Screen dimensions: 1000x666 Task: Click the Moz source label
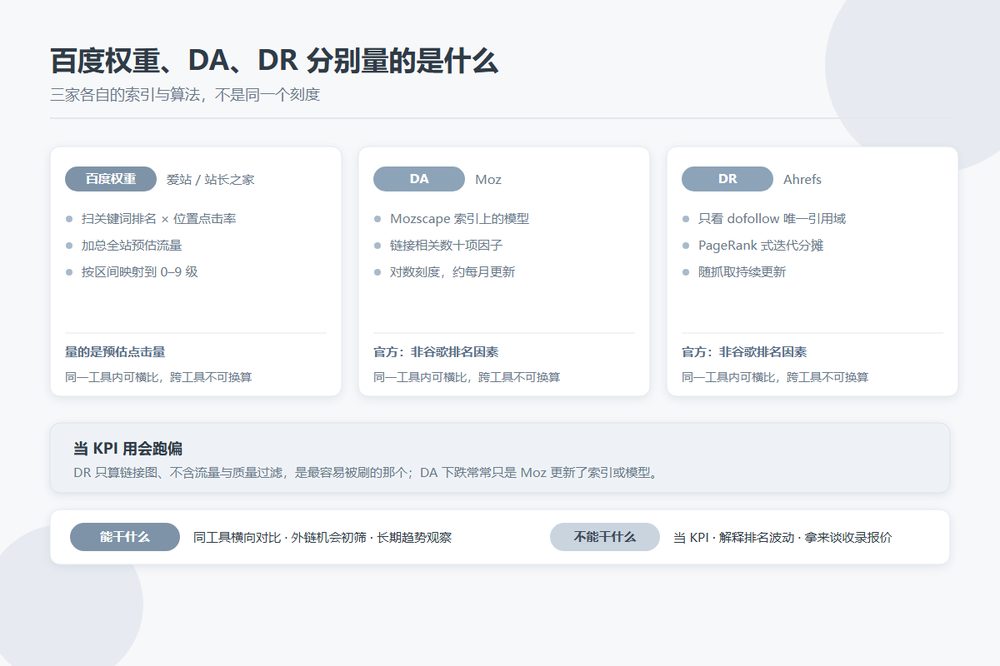point(489,180)
